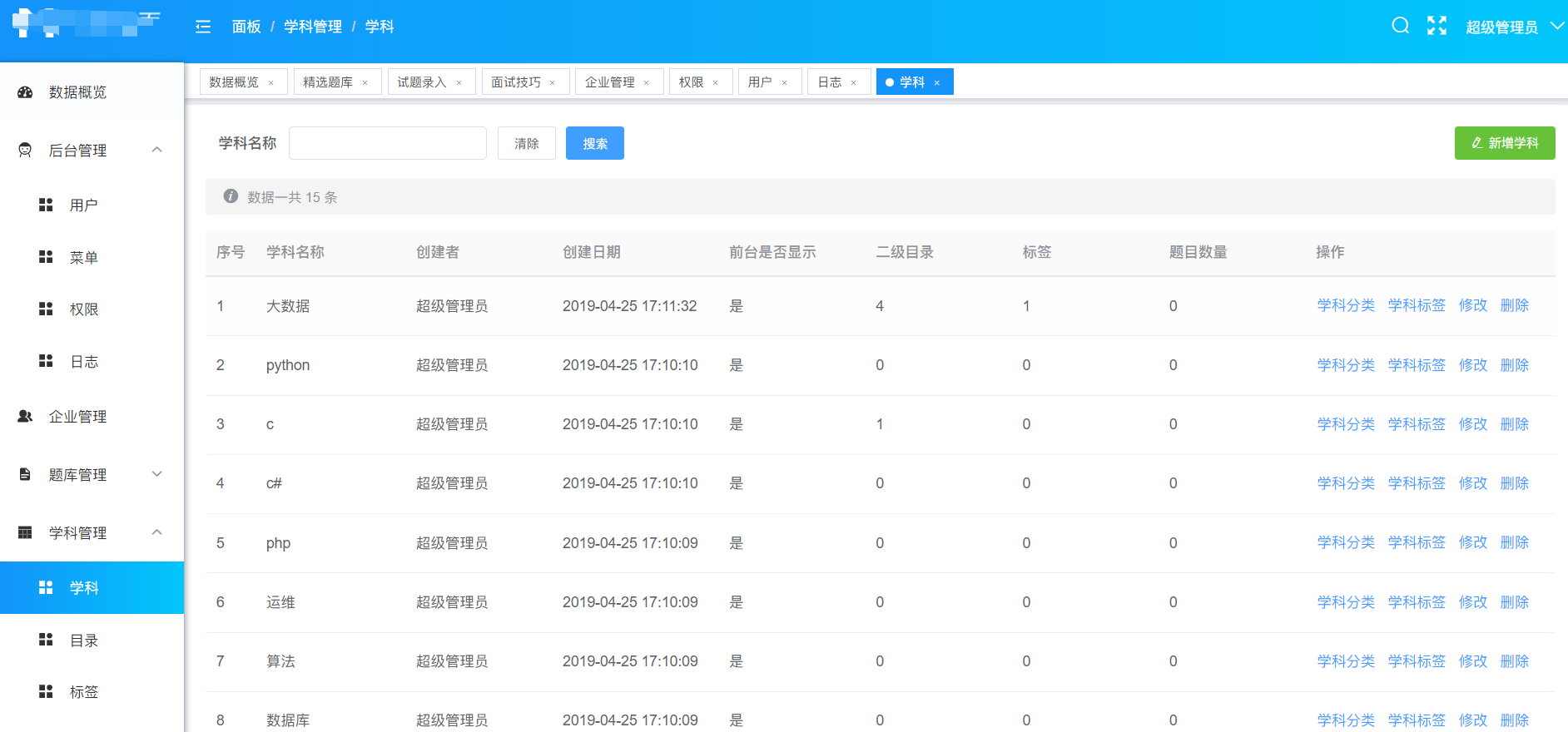Click the 标签 grid icon in sidebar
Image resolution: width=1568 pixels, height=732 pixels.
(46, 691)
